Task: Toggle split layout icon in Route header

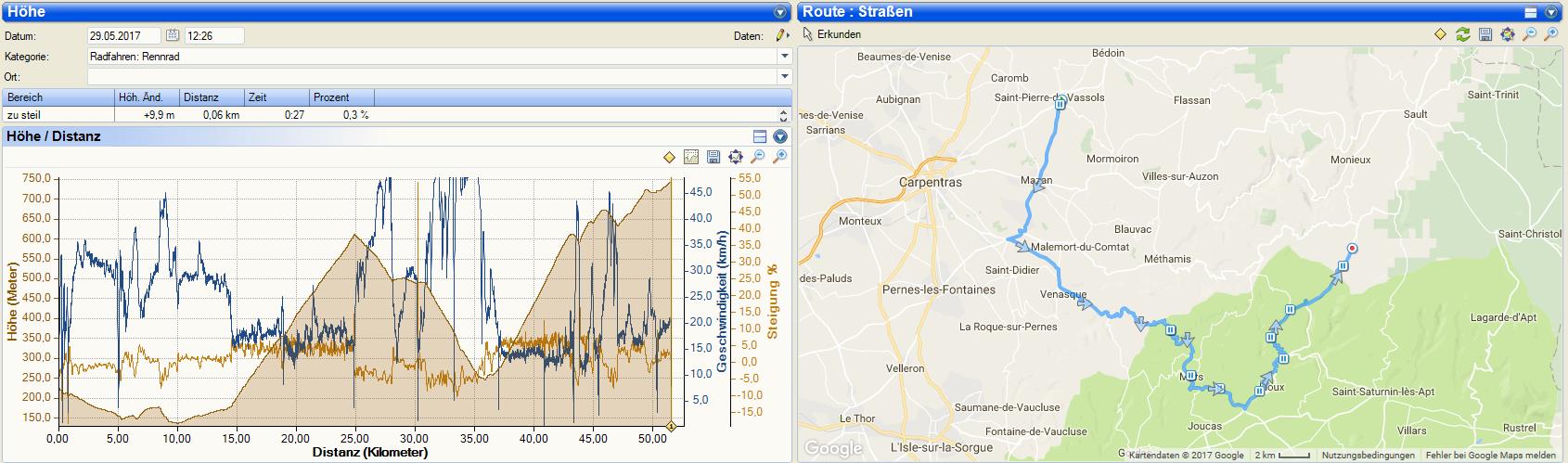Action: 1531,12
